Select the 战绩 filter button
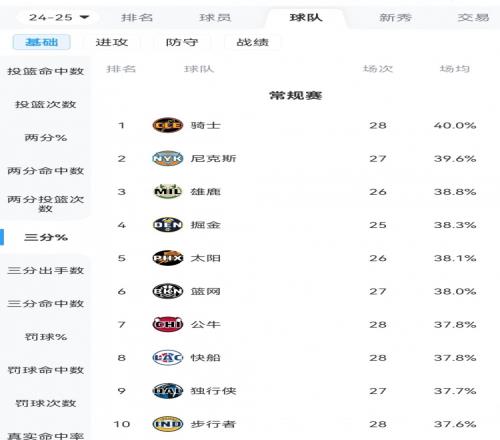 point(252,42)
